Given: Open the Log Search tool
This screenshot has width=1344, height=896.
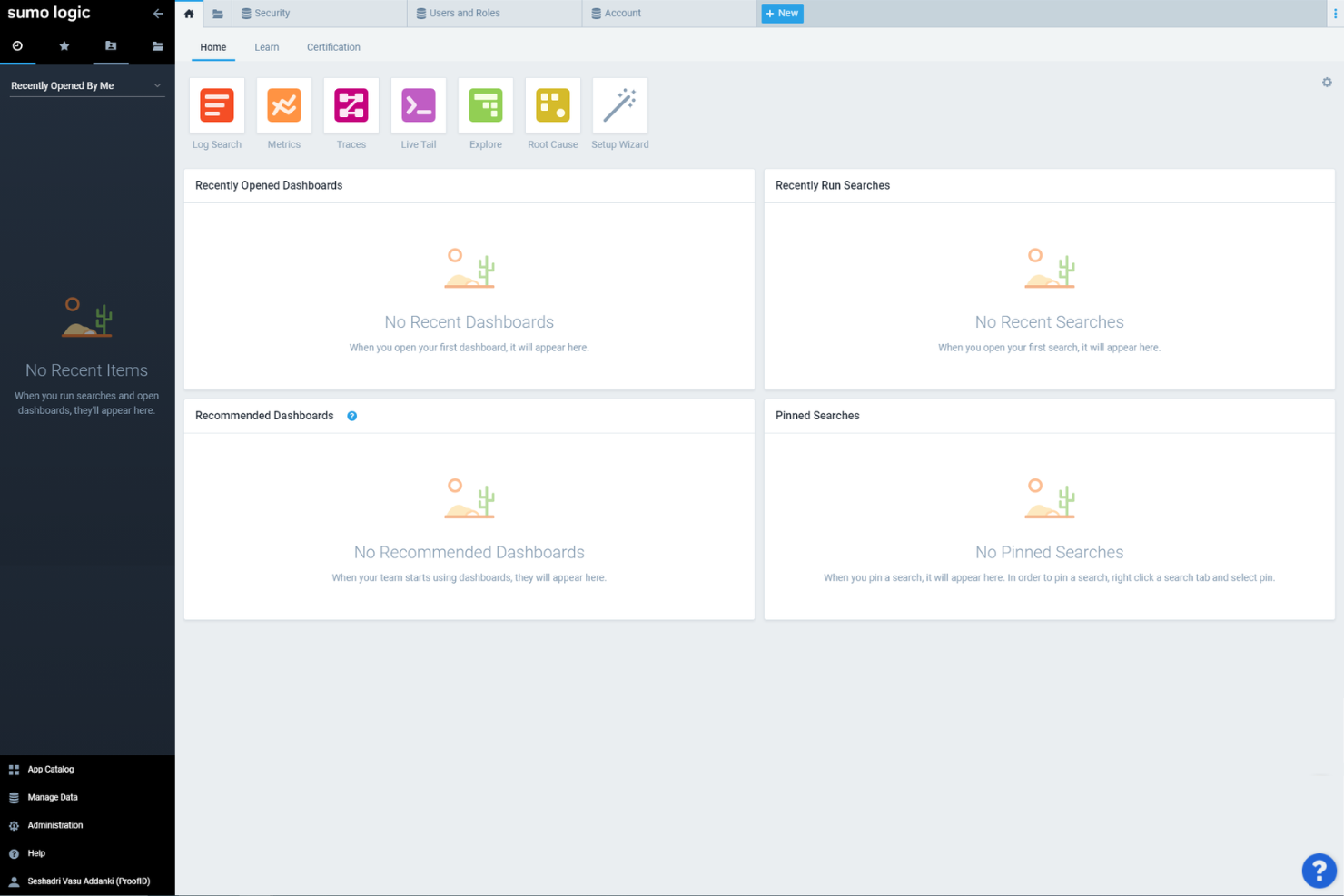Looking at the screenshot, I should [216, 104].
